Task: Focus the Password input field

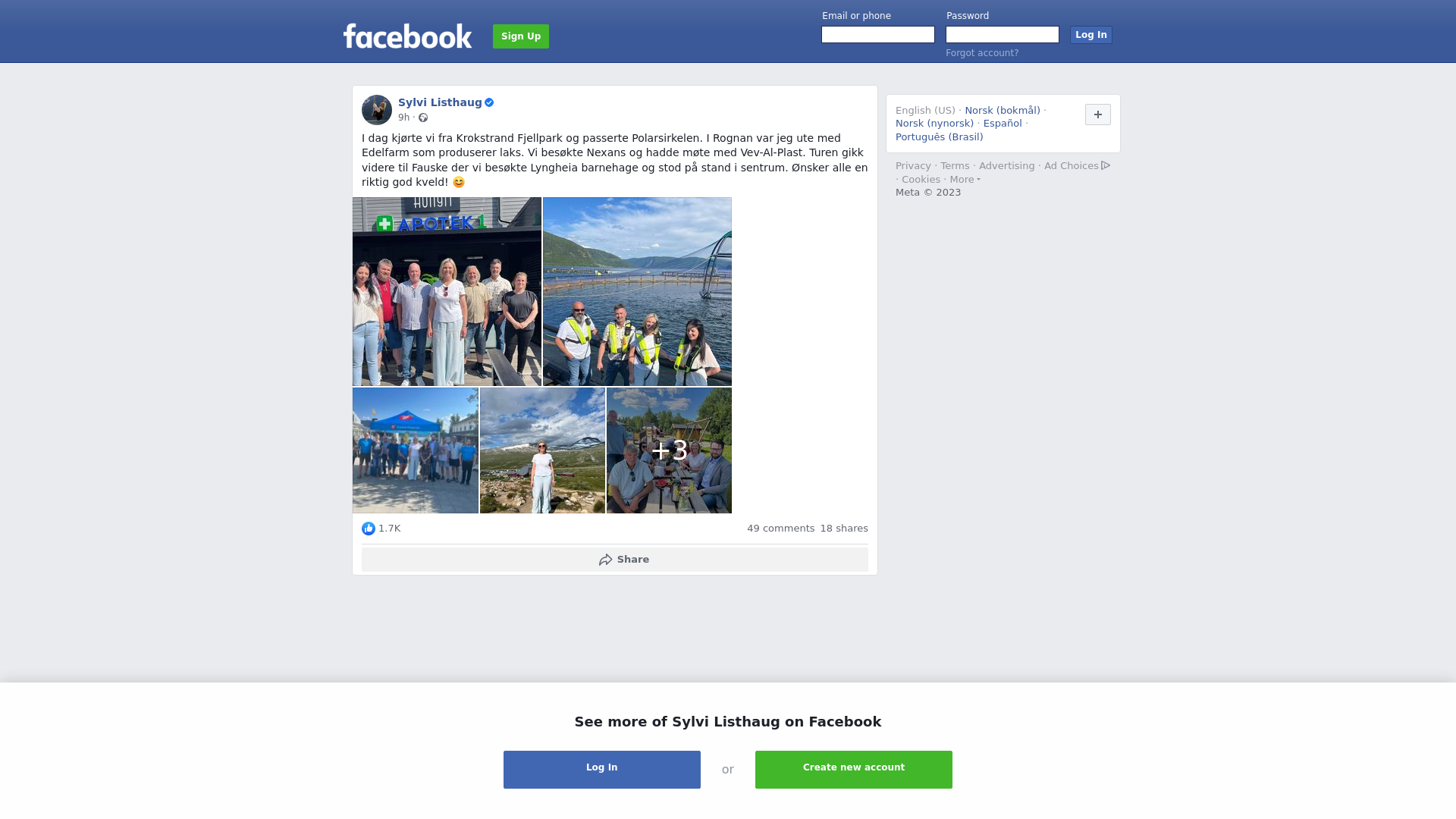Action: tap(1003, 35)
